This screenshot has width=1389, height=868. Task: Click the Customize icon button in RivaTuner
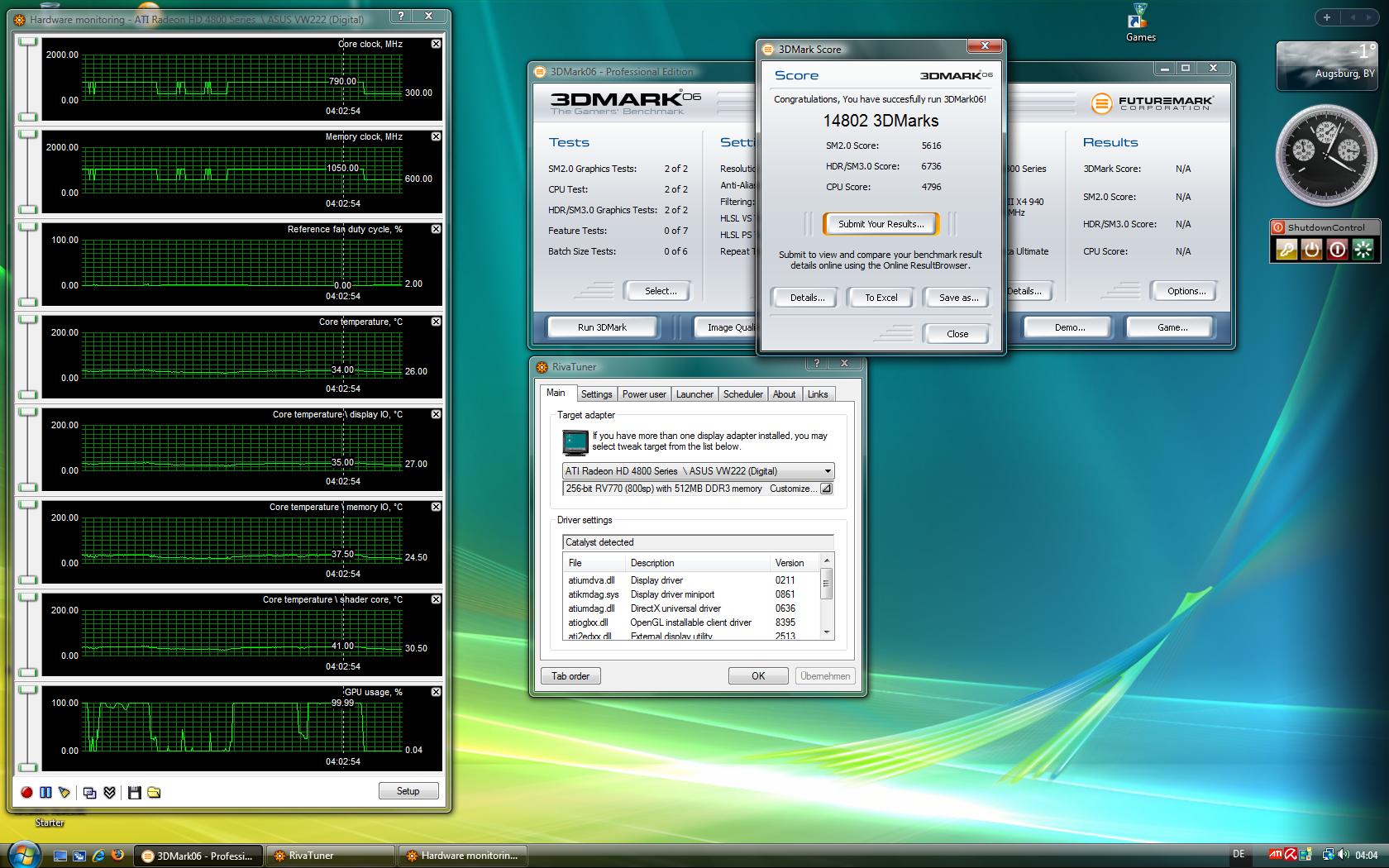pyautogui.click(x=825, y=489)
